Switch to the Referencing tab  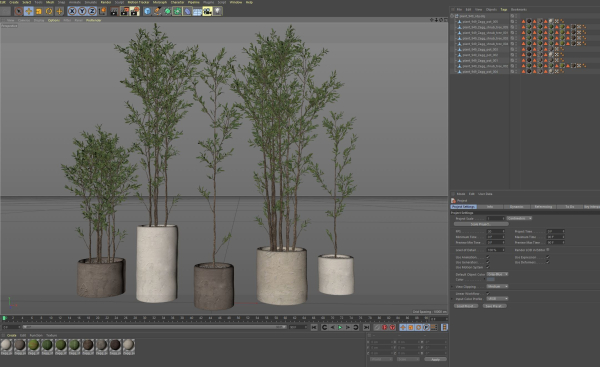pos(543,207)
